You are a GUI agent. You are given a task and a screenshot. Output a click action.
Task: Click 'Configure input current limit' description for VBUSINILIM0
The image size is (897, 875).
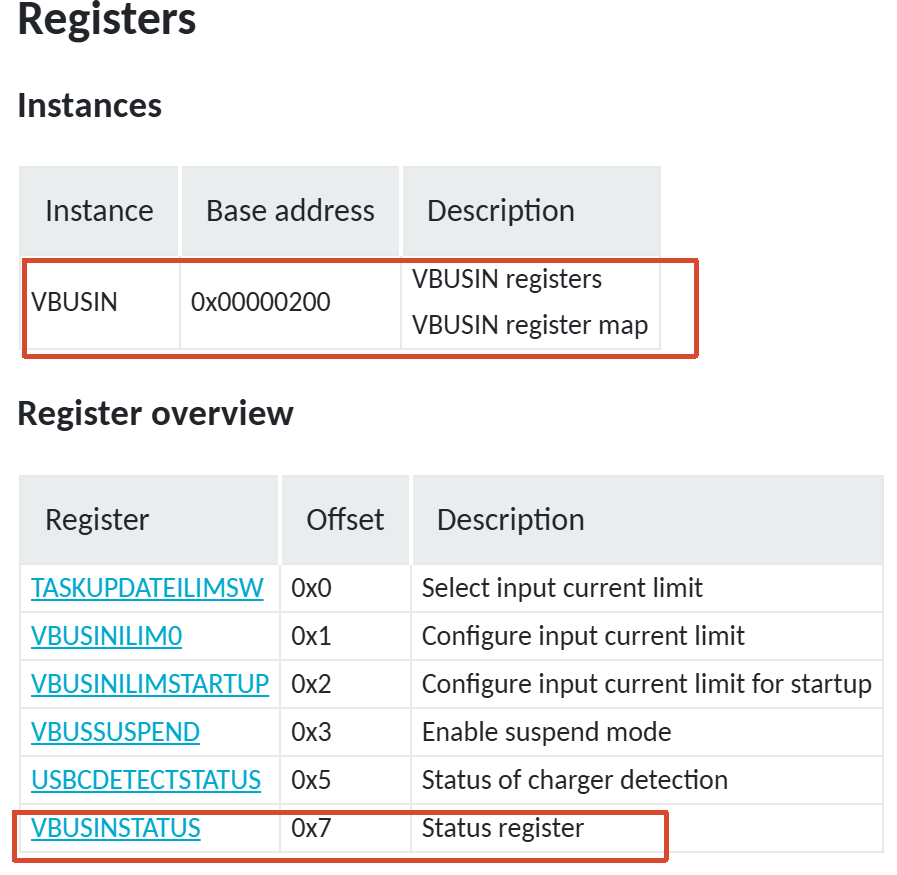tap(584, 636)
